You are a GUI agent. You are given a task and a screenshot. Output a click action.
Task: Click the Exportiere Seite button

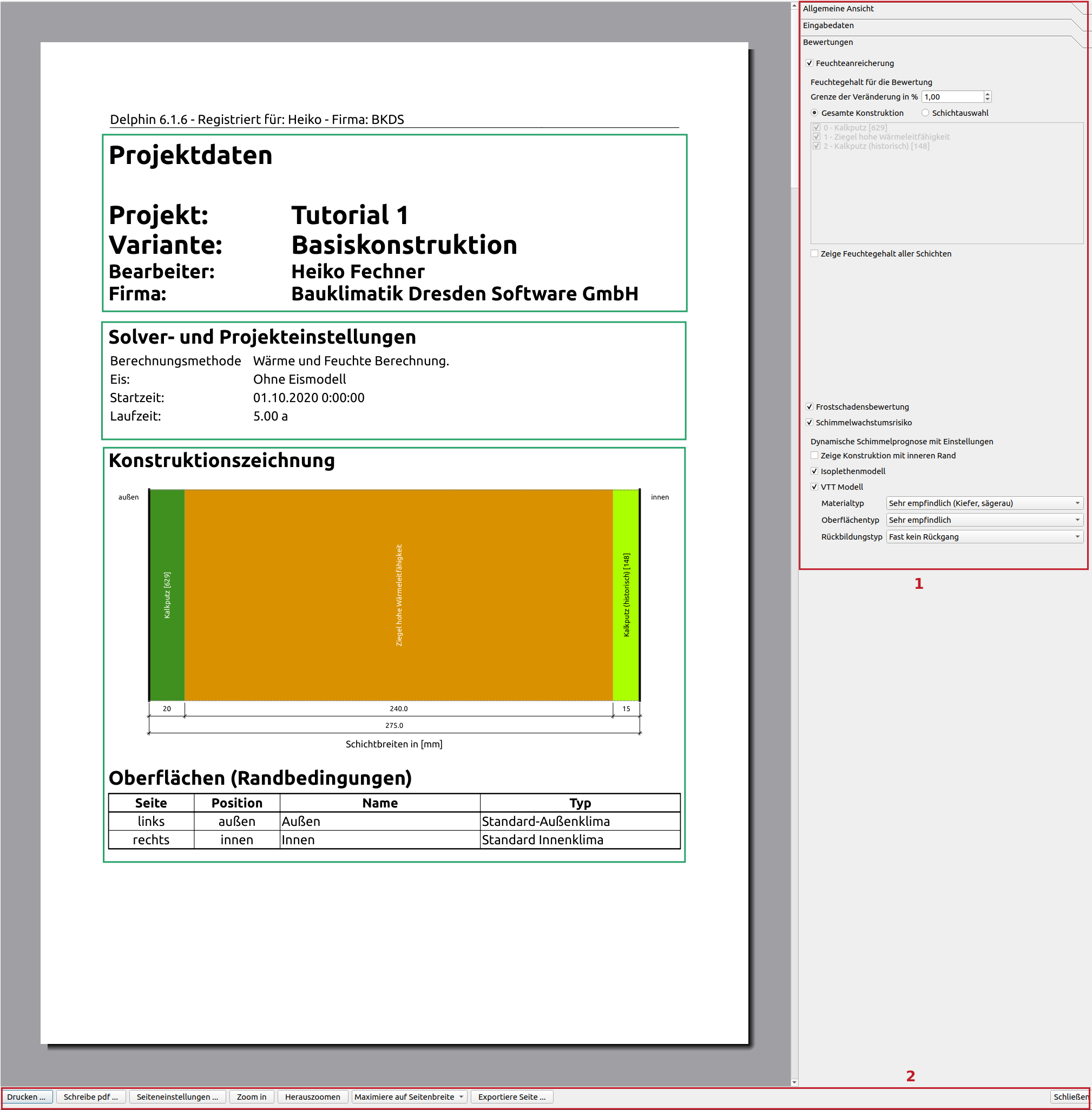511,1096
